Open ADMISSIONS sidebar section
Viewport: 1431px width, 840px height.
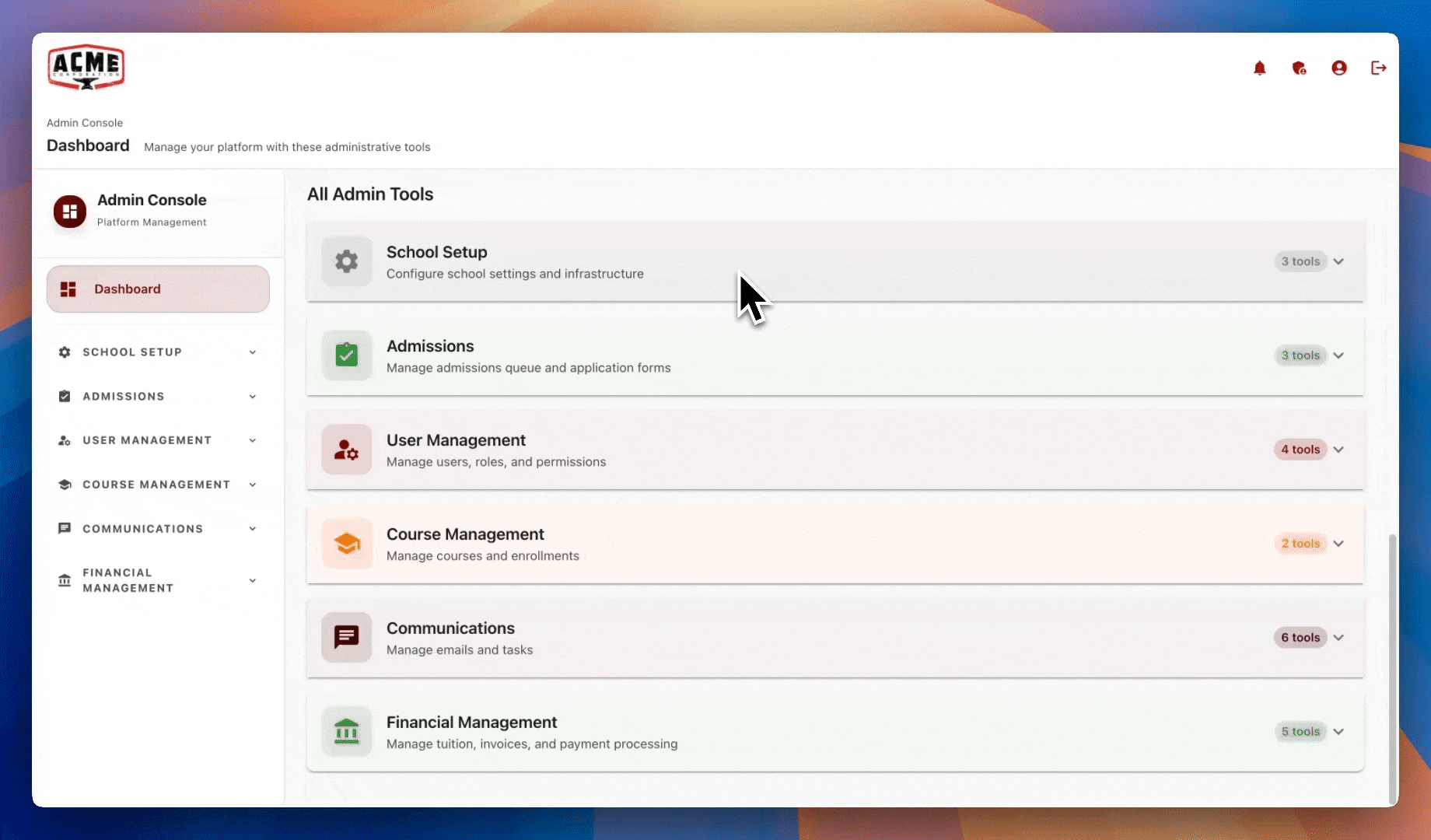[x=158, y=397]
